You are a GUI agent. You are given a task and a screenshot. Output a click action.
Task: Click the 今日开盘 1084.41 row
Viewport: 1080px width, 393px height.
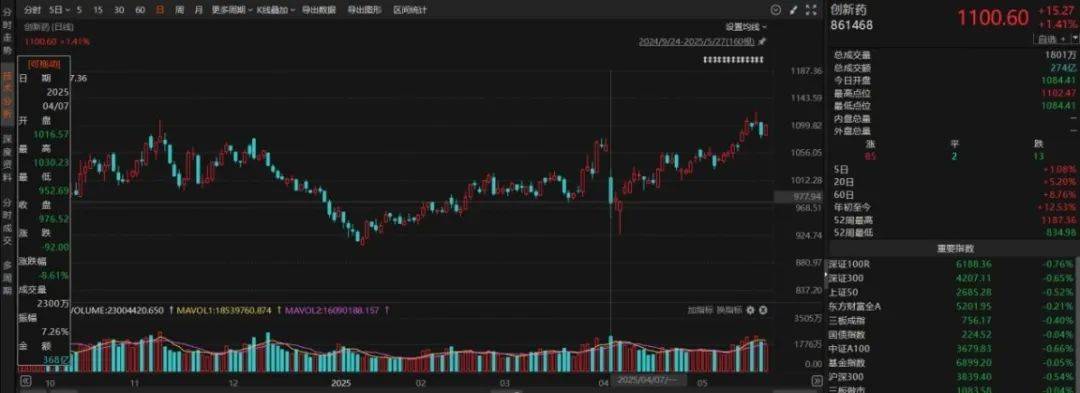pos(954,81)
